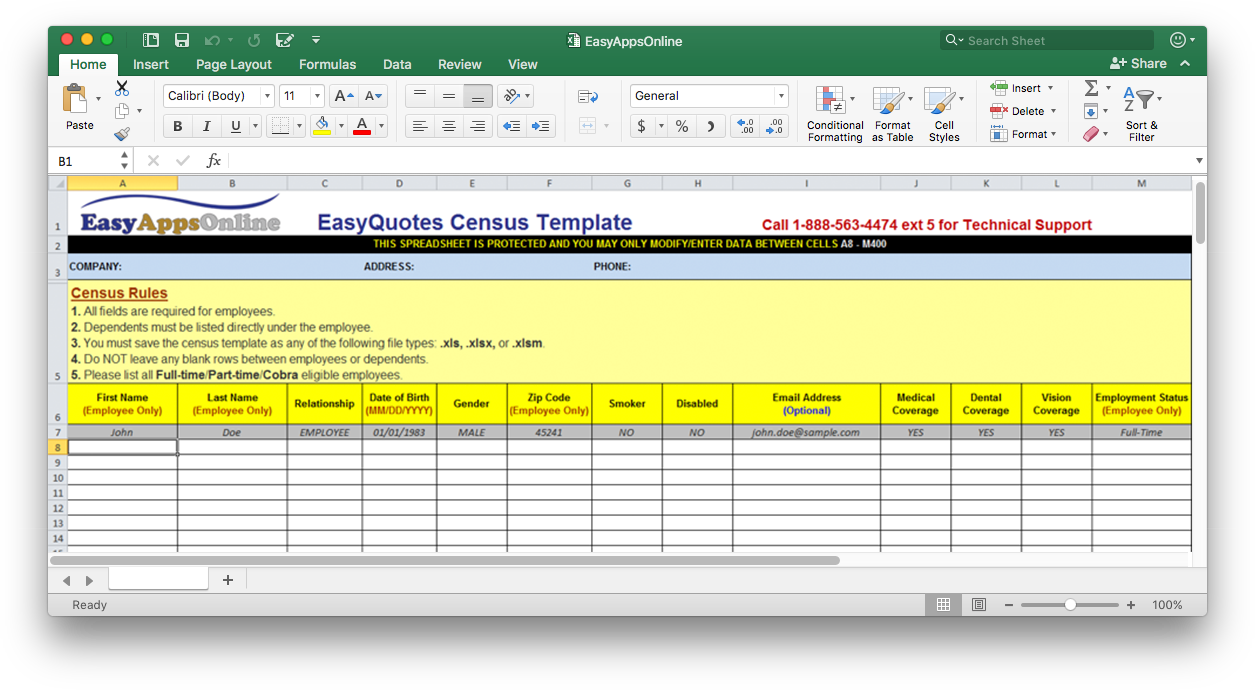The image size is (1255, 690).
Task: Click the red font color swatch
Action: point(362,126)
